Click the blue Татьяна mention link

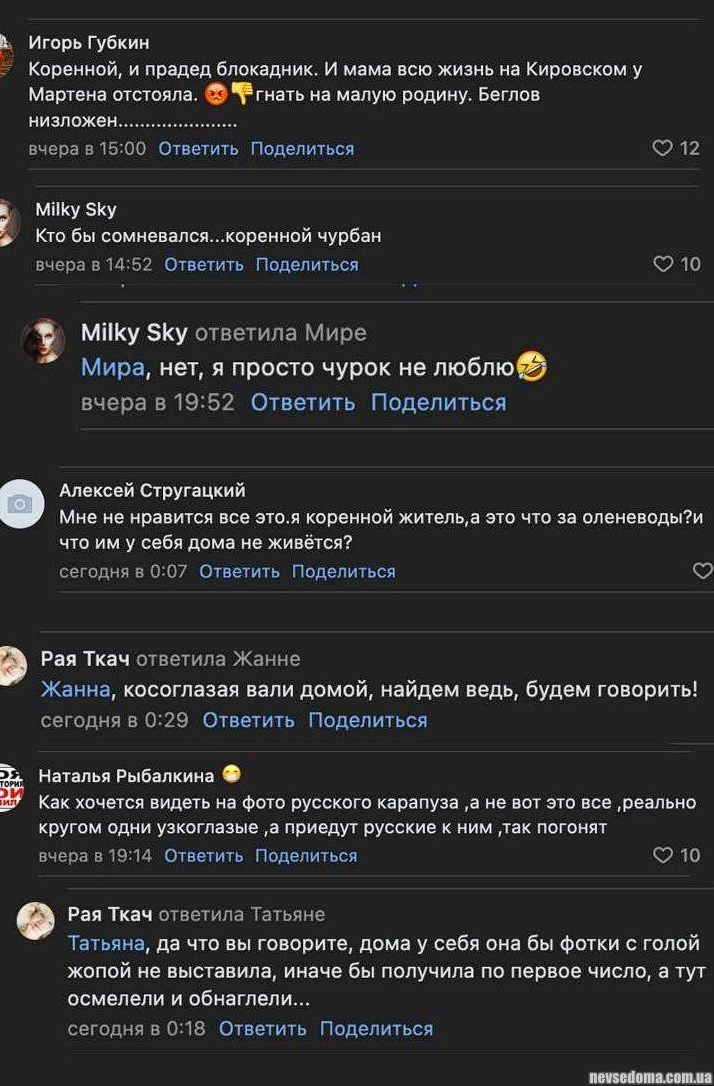[x=106, y=944]
